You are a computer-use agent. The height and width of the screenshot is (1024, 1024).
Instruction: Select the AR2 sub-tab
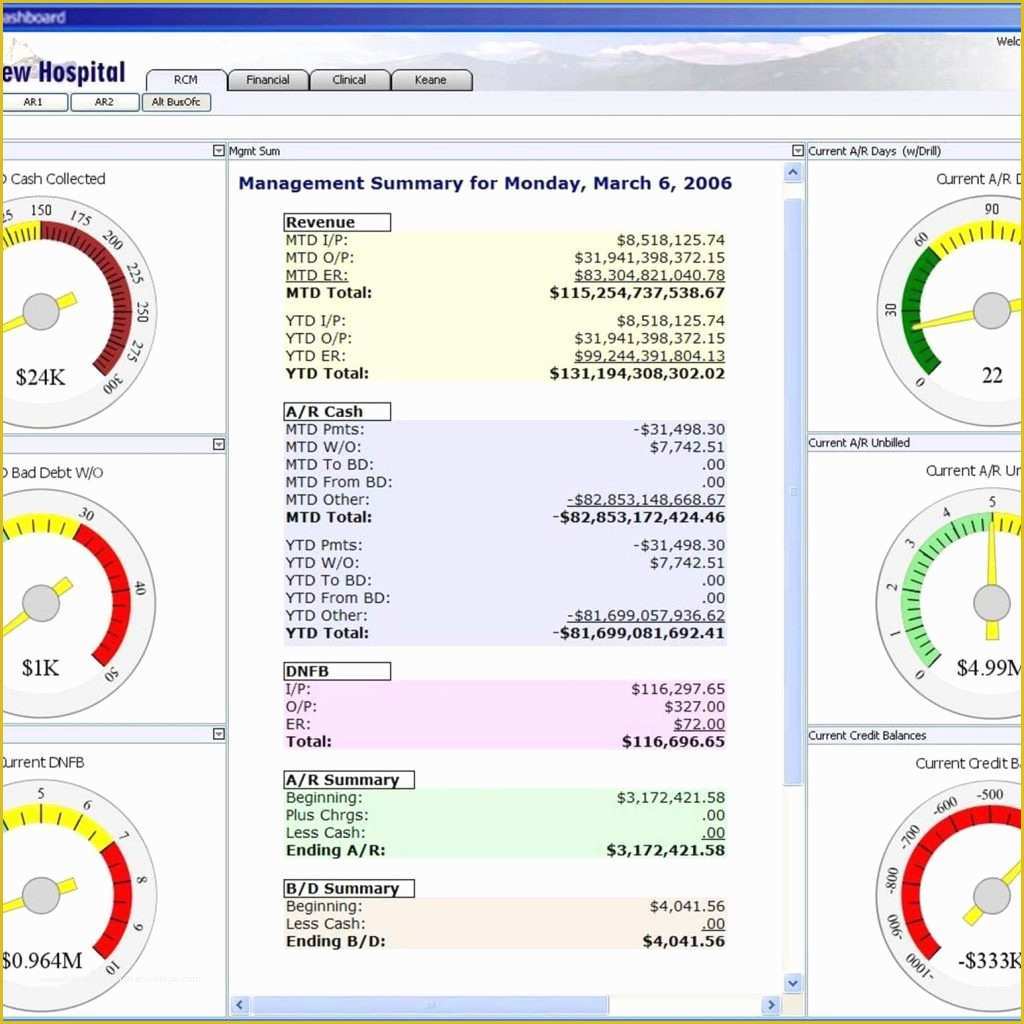(x=104, y=102)
